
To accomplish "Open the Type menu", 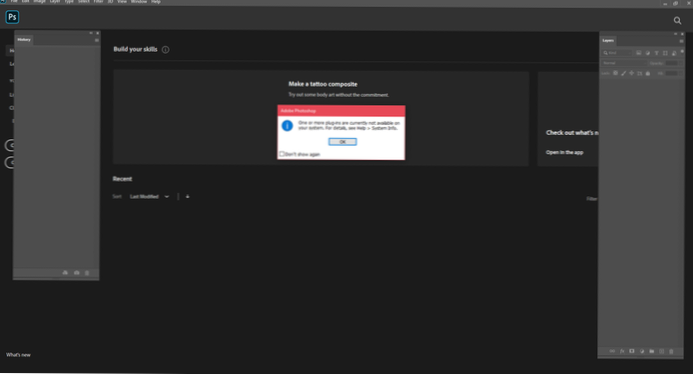I will point(69,2).
